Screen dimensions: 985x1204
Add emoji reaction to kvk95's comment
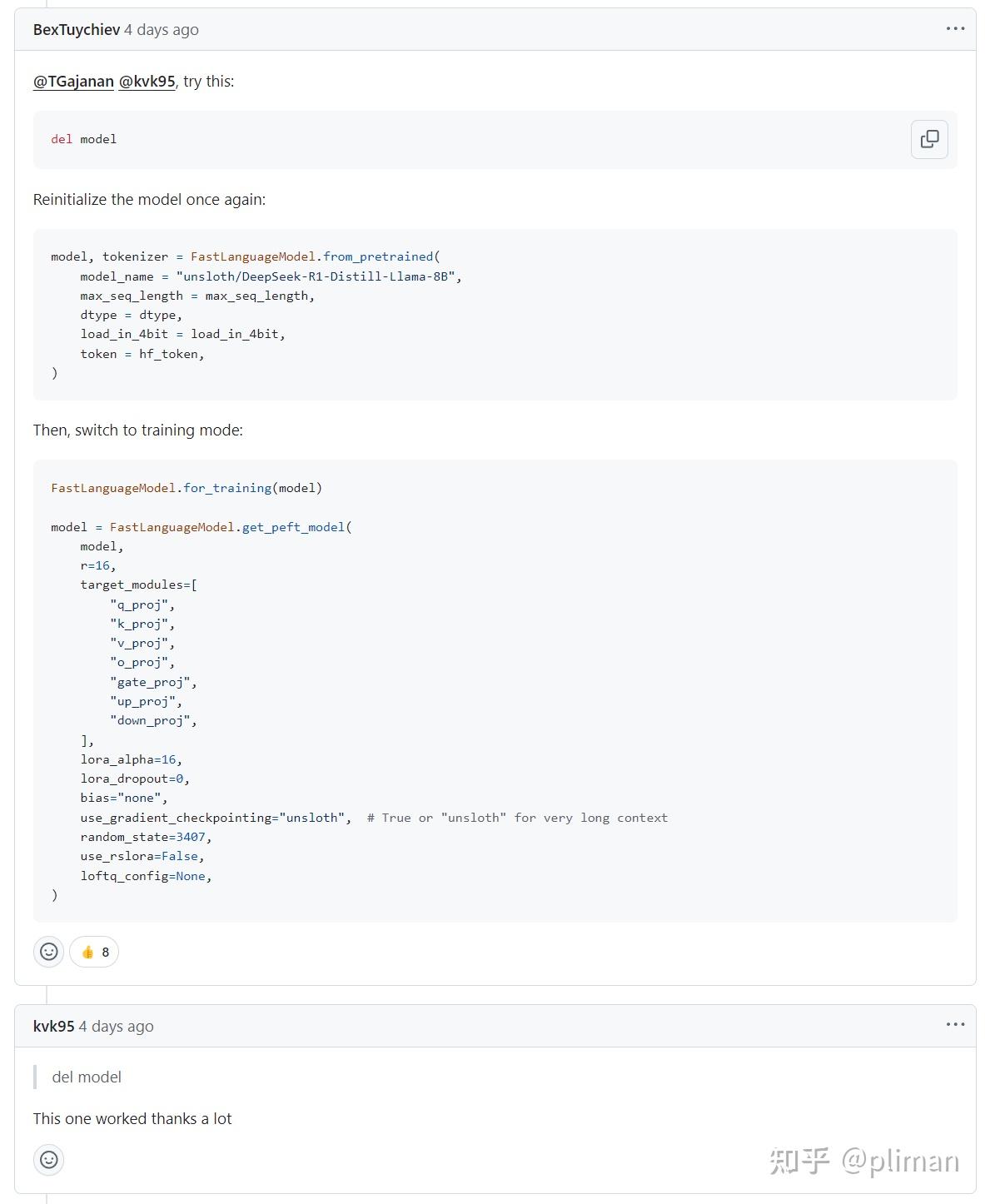[x=49, y=1159]
